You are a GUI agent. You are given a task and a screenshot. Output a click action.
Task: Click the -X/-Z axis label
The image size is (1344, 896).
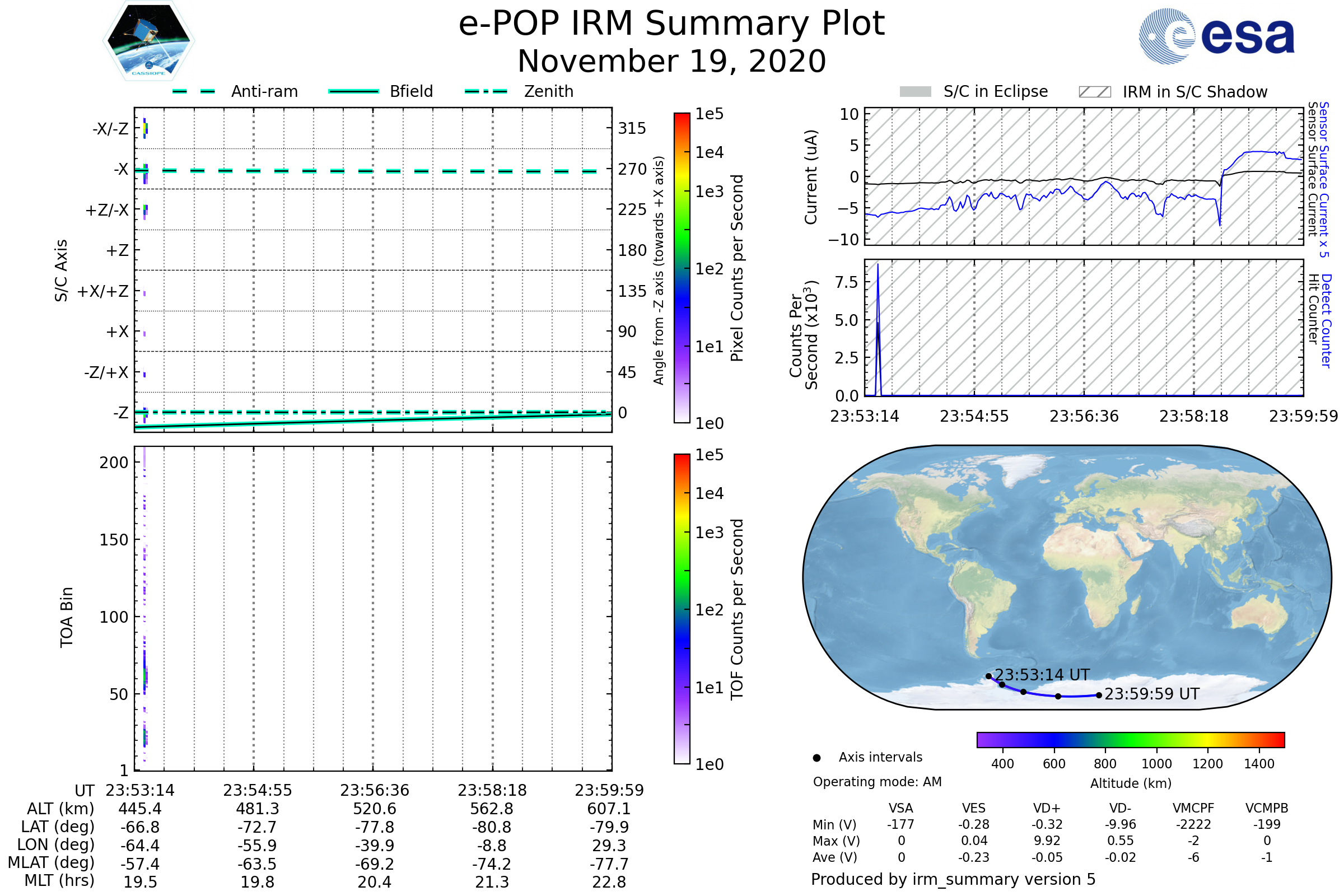pyautogui.click(x=110, y=129)
